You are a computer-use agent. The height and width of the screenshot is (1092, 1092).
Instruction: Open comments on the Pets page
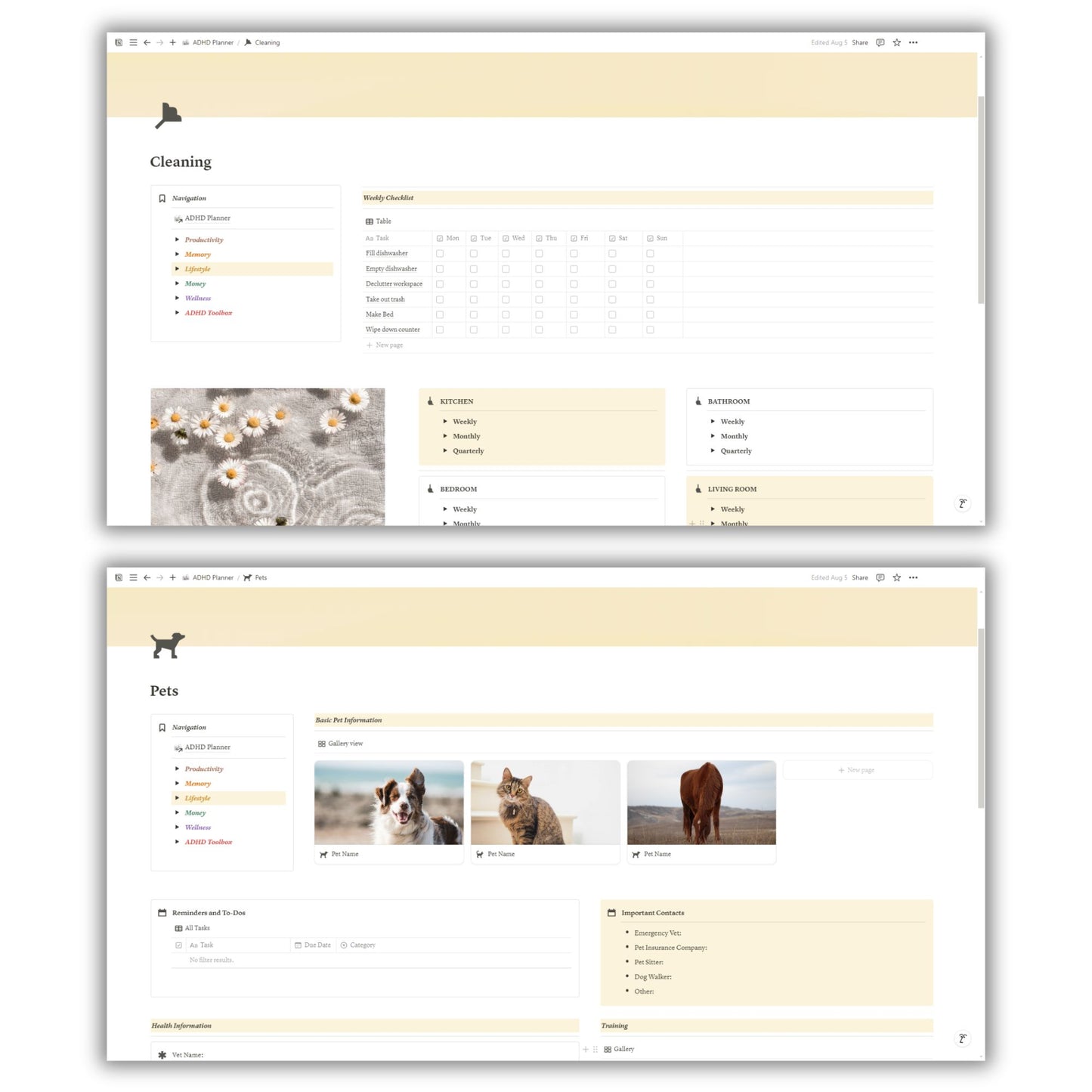(x=880, y=578)
